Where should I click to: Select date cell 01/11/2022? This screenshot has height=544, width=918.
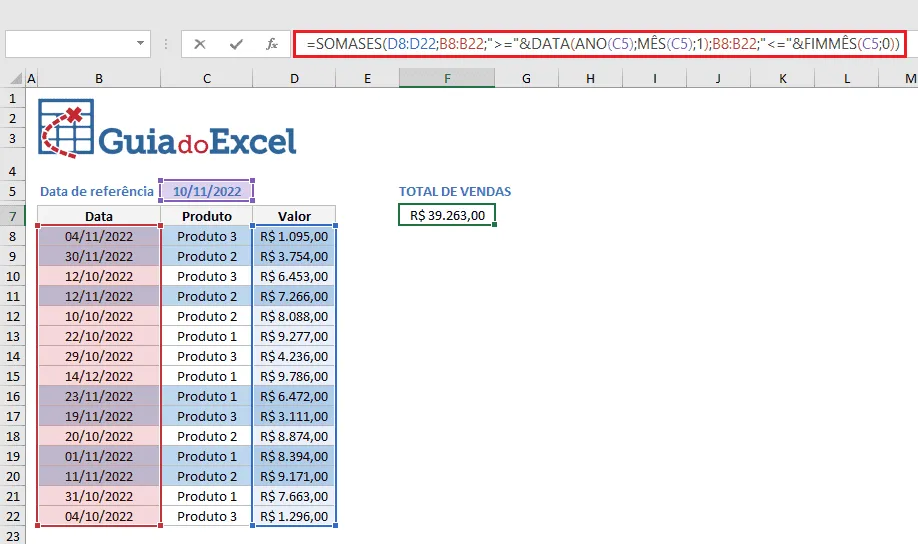(99, 456)
